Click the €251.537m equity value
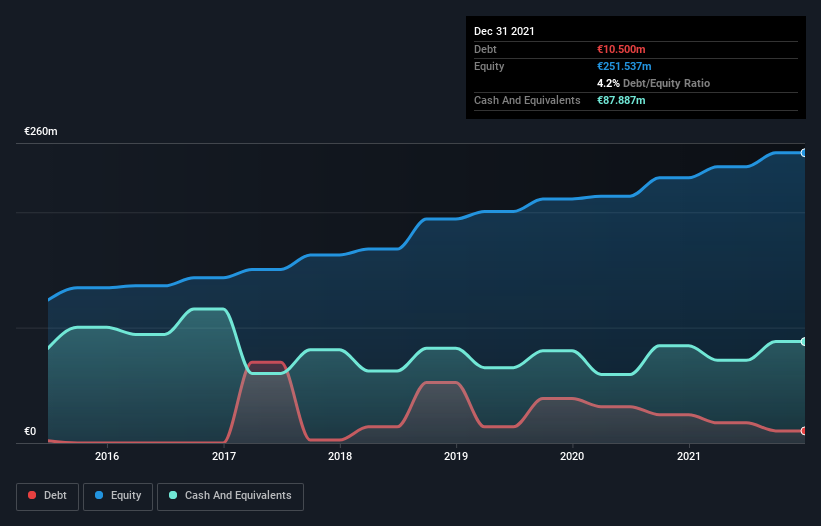 tap(624, 66)
